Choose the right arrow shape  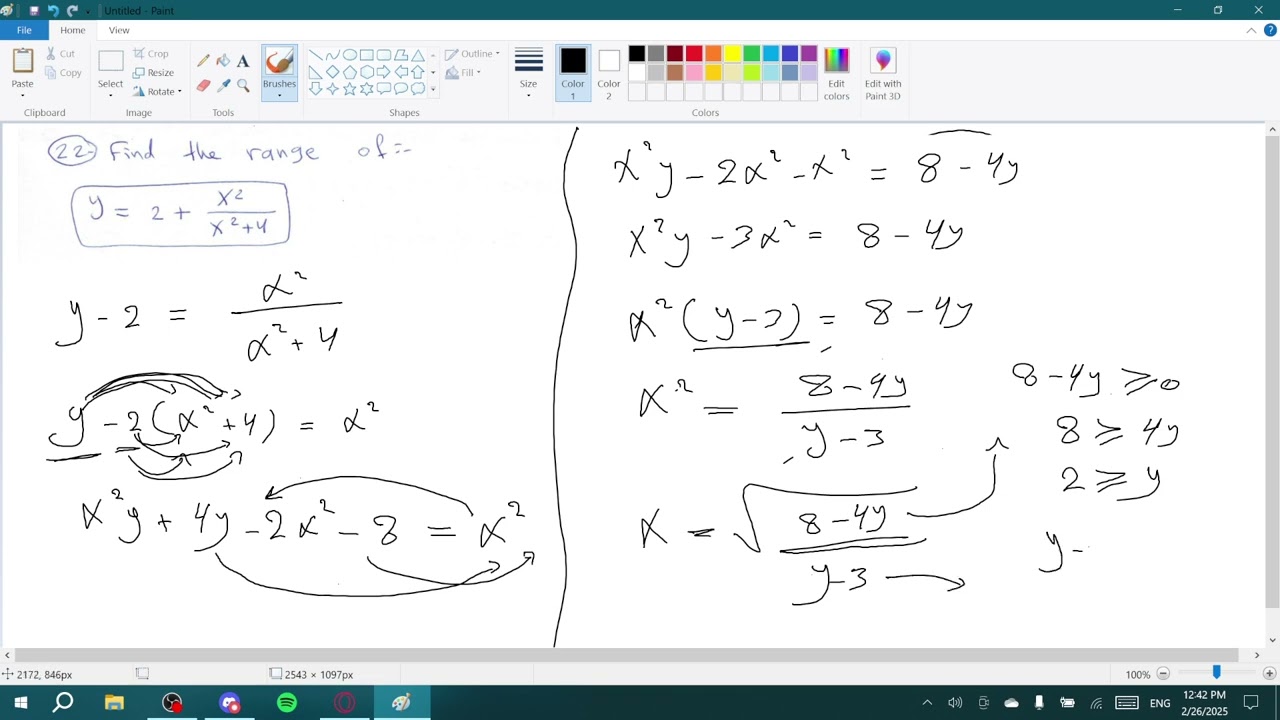tap(384, 72)
